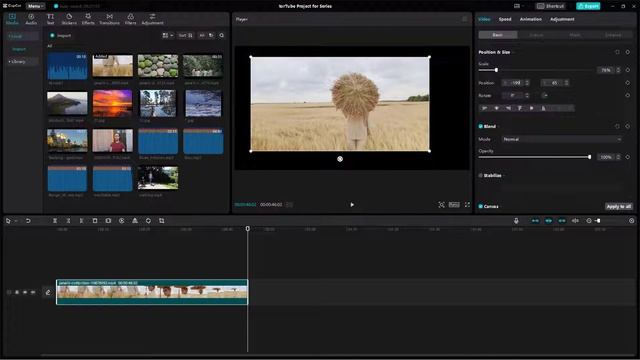Click the timeline settings icon at far right
Viewport: 640px width, 360px height.
631,221
